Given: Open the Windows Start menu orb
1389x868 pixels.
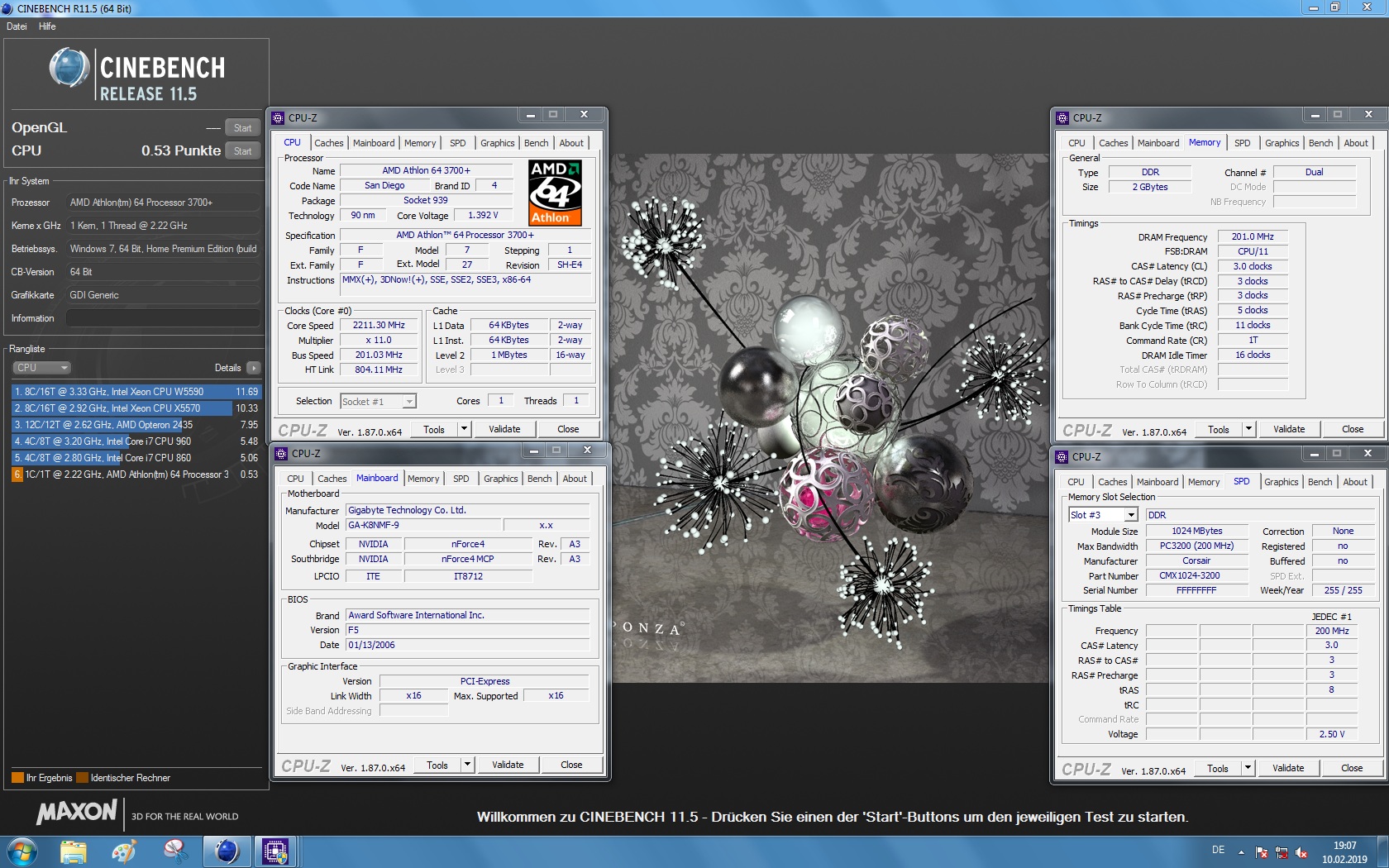Looking at the screenshot, I should 21,851.
